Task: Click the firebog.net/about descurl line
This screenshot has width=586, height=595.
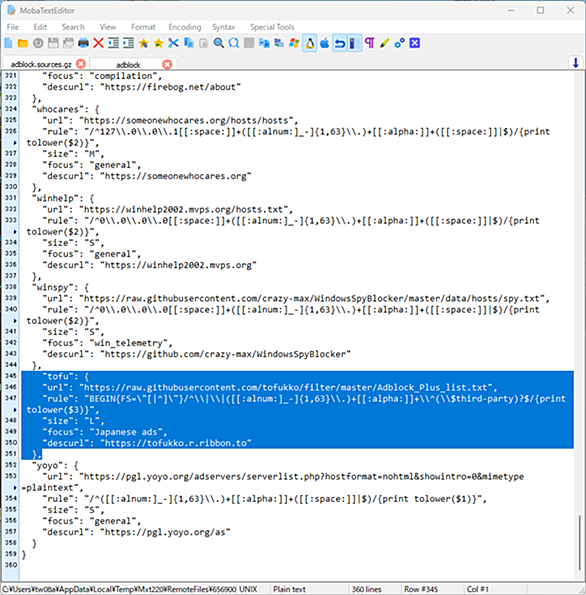Action: (142, 87)
